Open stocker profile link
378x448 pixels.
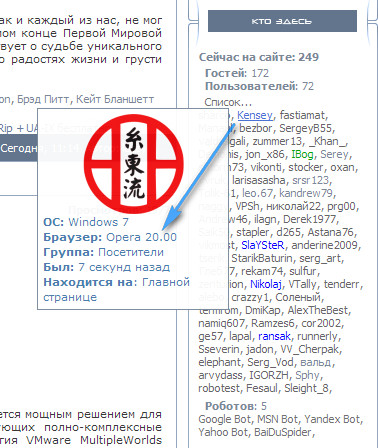click(306, 167)
